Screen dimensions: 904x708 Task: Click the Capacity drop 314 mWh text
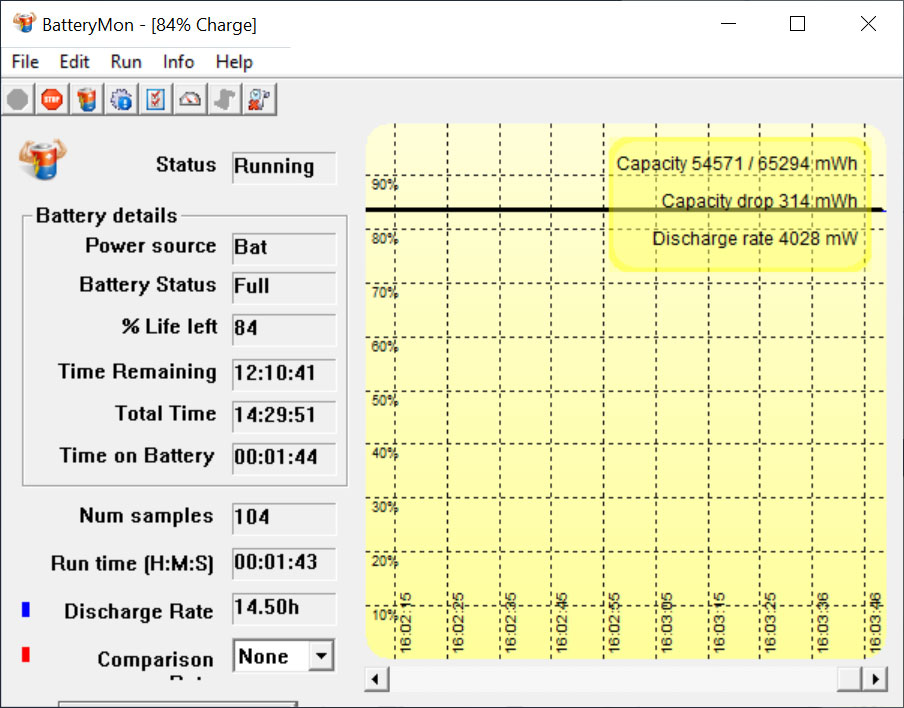click(759, 201)
